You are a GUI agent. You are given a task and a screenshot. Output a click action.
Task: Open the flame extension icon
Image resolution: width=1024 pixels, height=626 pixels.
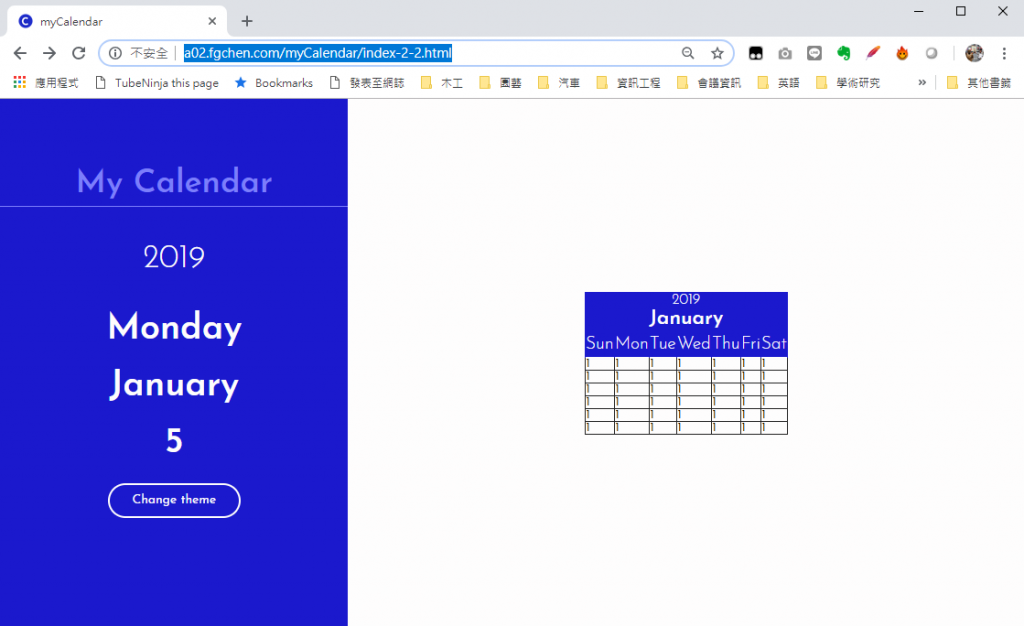[903, 54]
